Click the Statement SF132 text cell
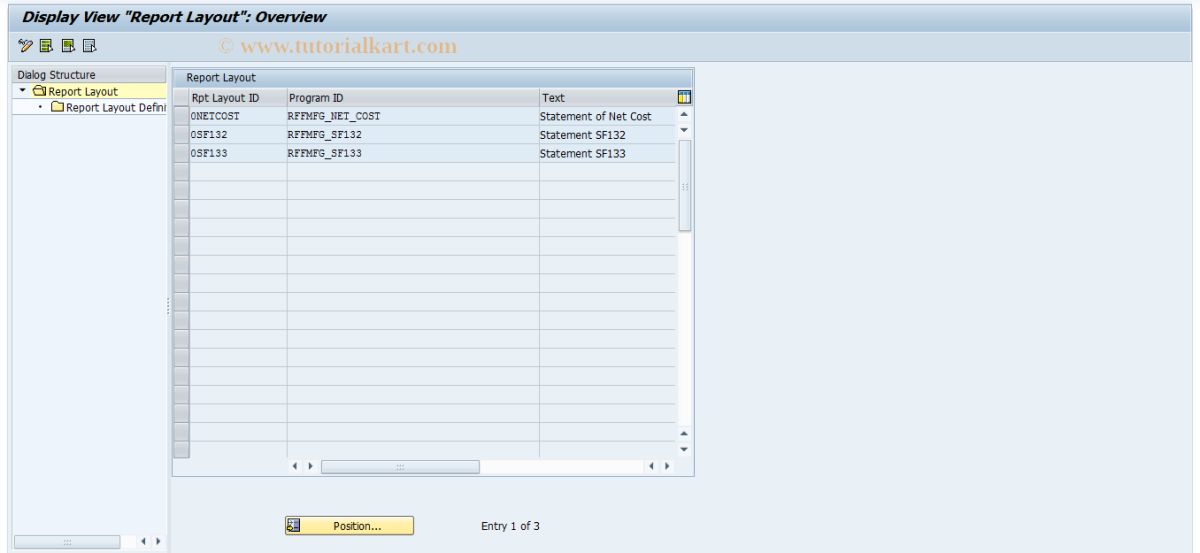The height and width of the screenshot is (553, 1200). [607, 135]
